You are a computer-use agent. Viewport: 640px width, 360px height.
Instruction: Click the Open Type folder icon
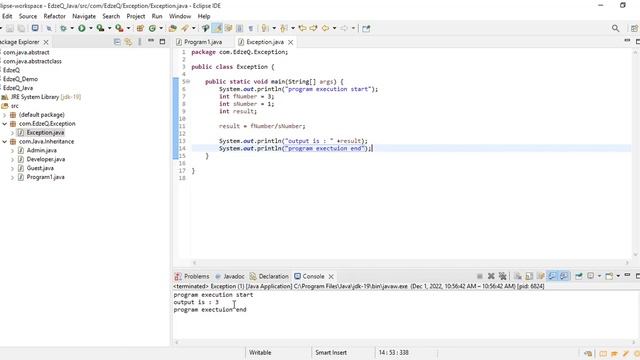coord(172,28)
